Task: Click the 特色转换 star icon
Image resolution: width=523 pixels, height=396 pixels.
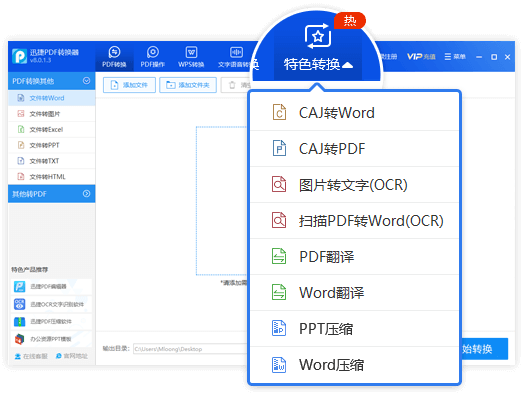Action: (318, 36)
